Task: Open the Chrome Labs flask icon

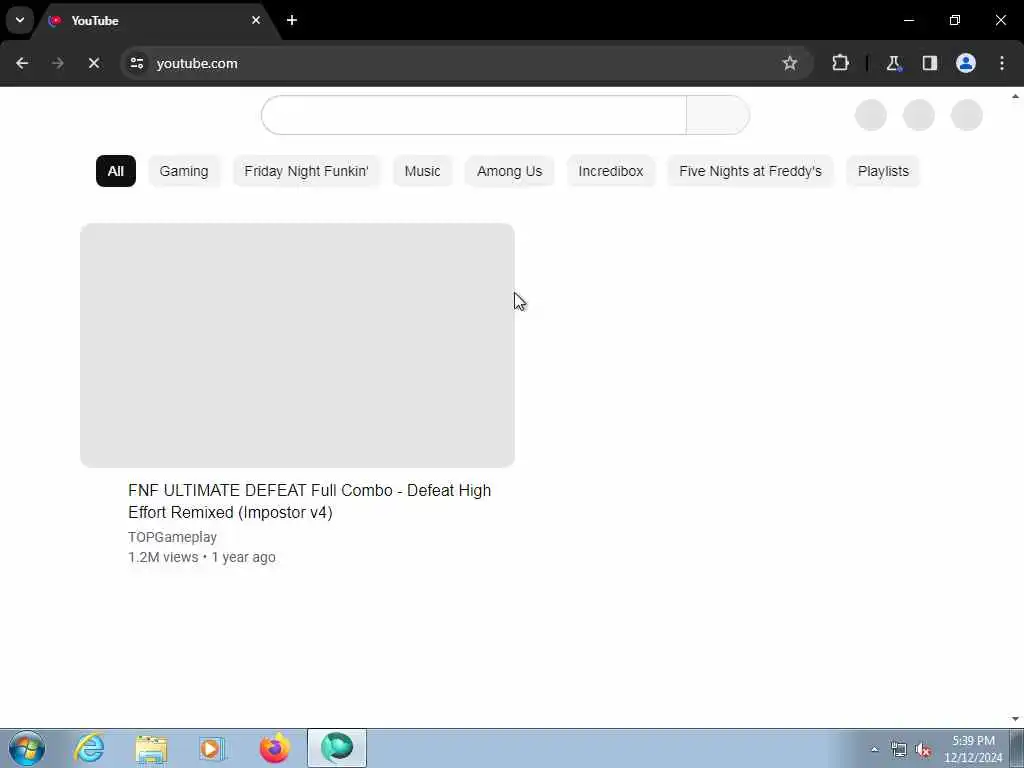Action: pos(893,63)
